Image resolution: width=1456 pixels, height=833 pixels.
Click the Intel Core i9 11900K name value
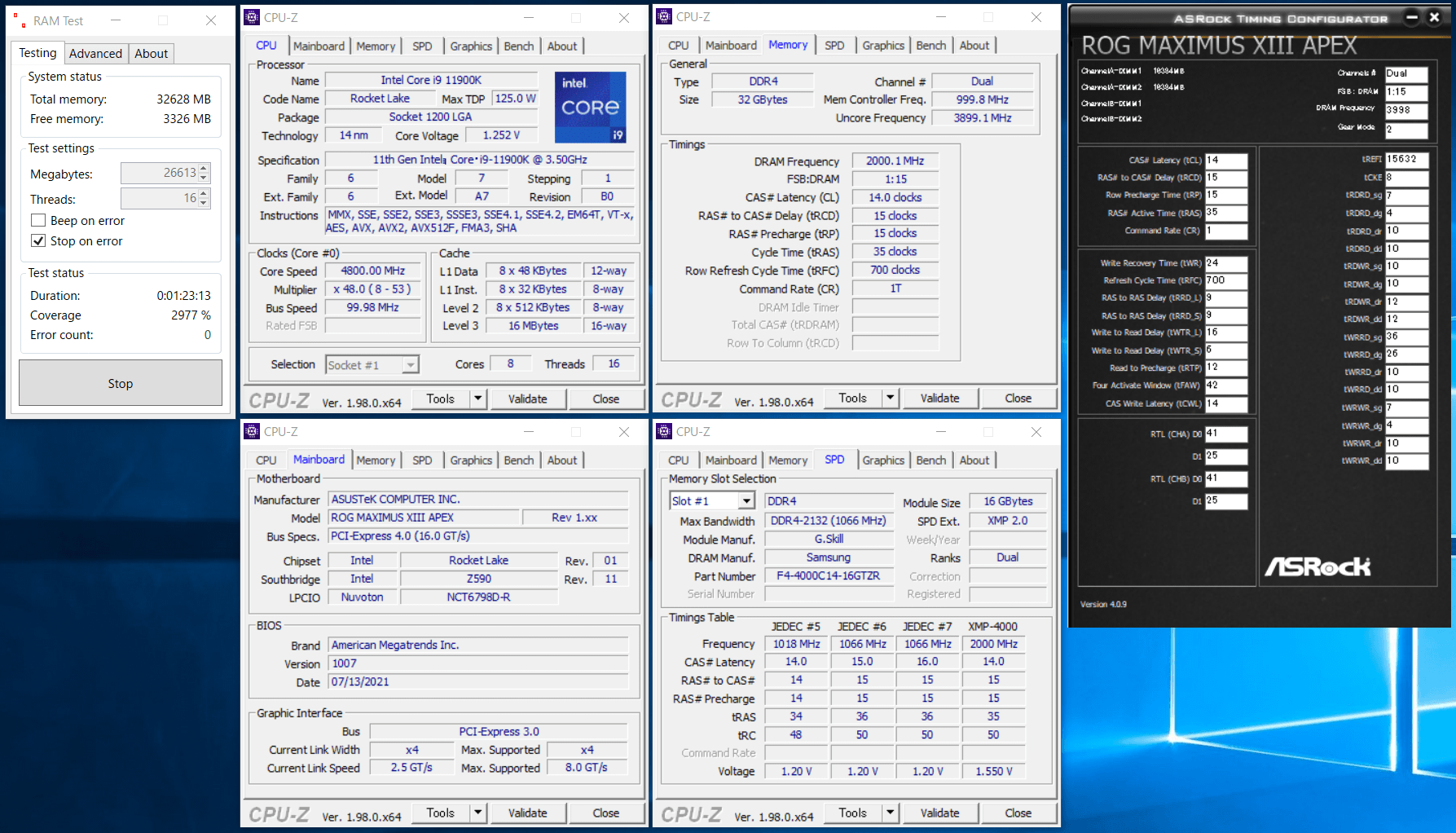tap(431, 80)
